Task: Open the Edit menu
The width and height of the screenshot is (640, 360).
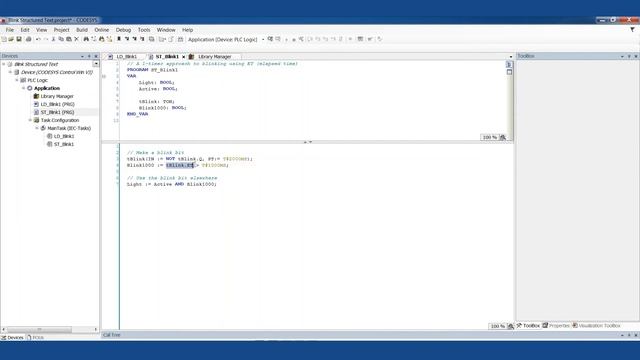Action: (x=24, y=30)
